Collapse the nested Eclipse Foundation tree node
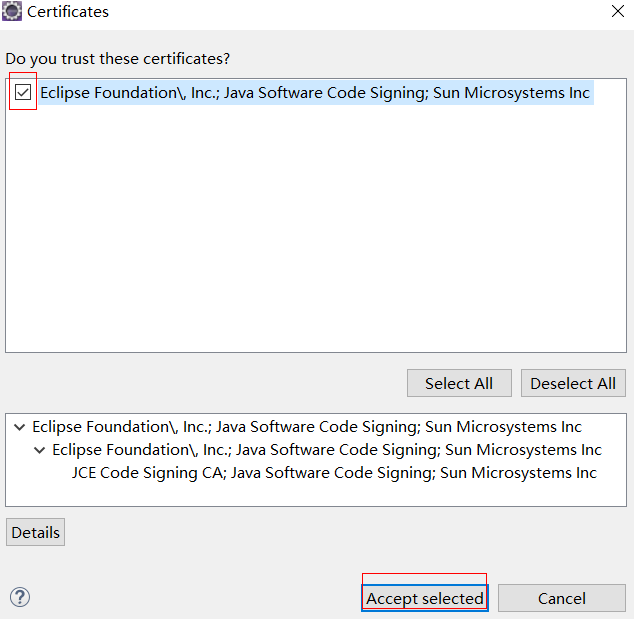This screenshot has width=634, height=619. coord(40,450)
